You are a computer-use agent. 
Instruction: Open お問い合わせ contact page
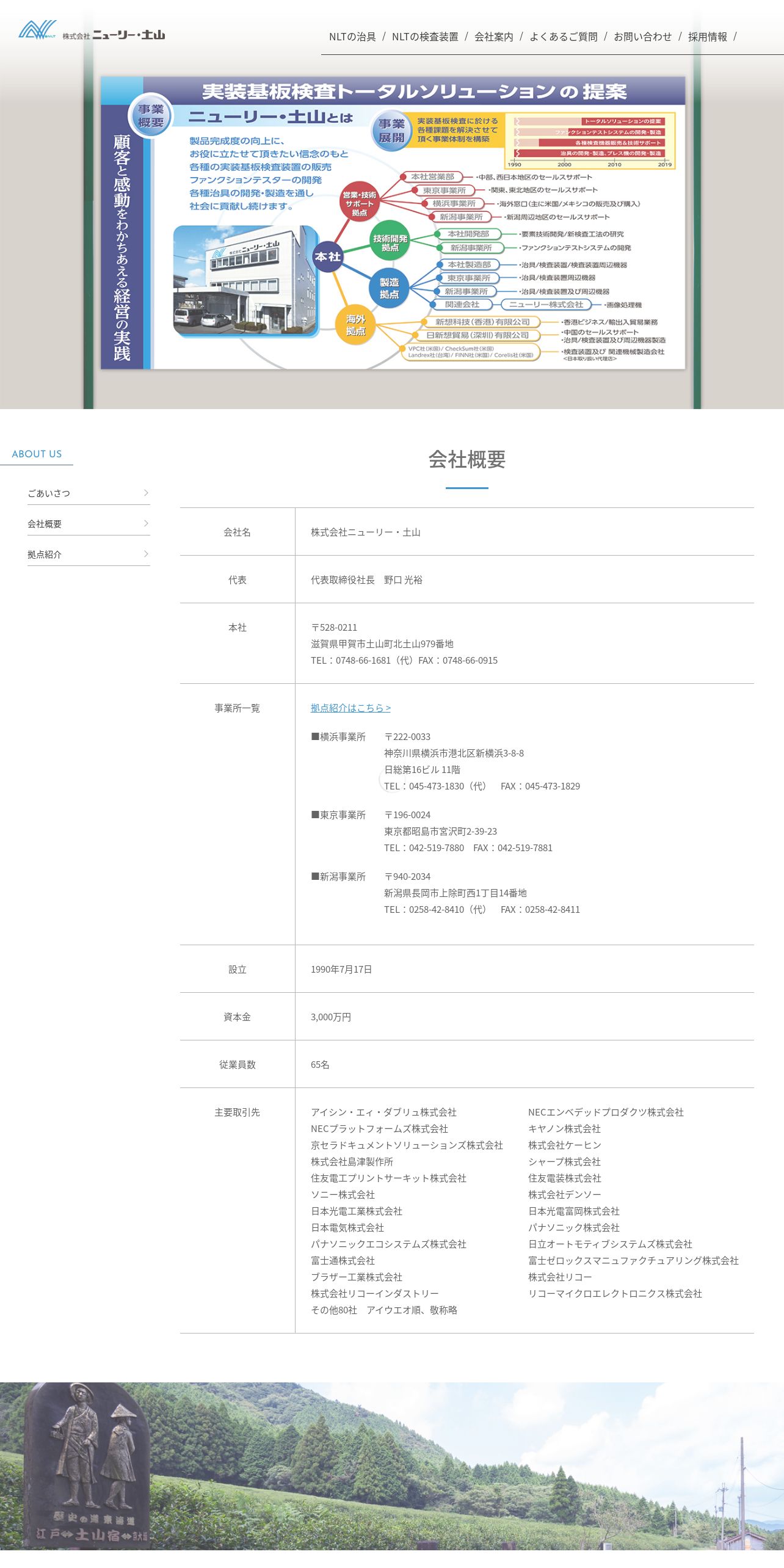(643, 37)
